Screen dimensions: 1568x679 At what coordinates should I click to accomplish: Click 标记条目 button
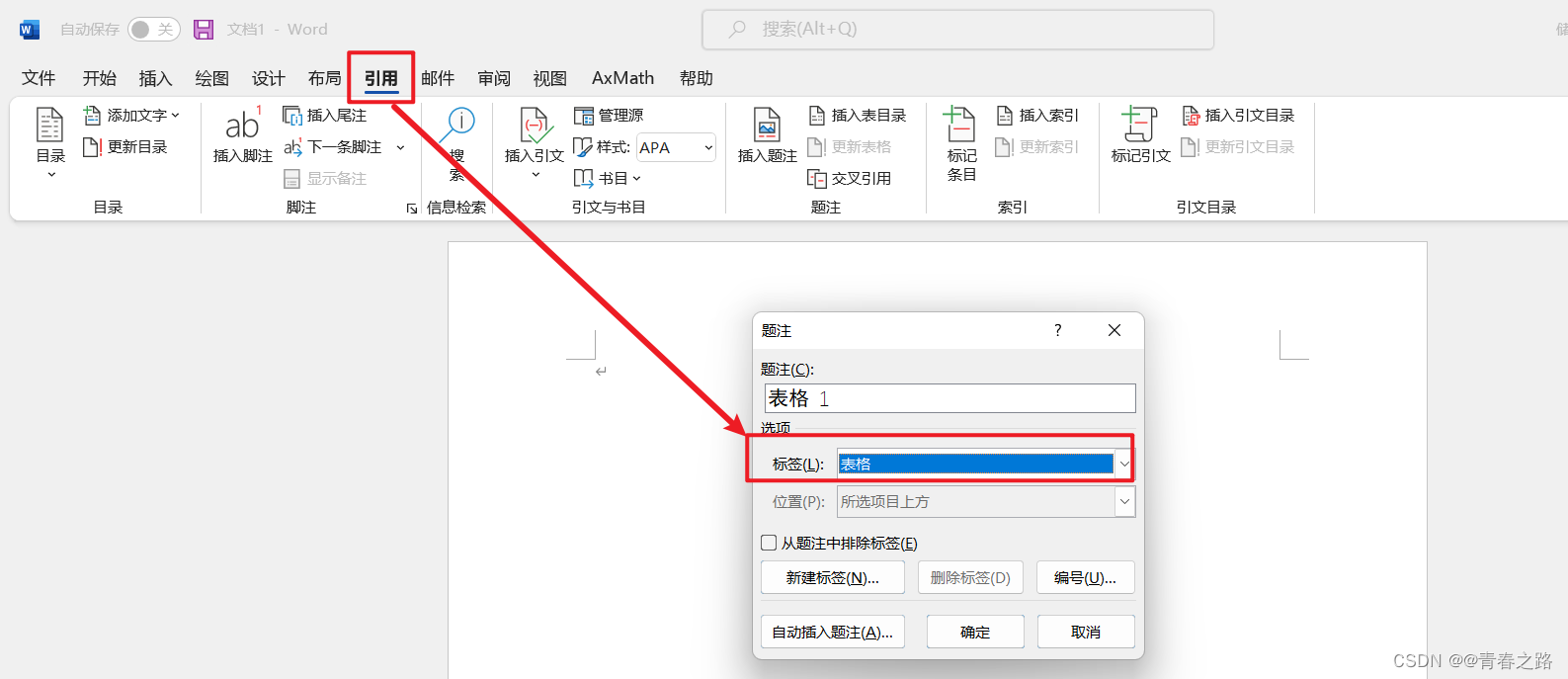(961, 144)
